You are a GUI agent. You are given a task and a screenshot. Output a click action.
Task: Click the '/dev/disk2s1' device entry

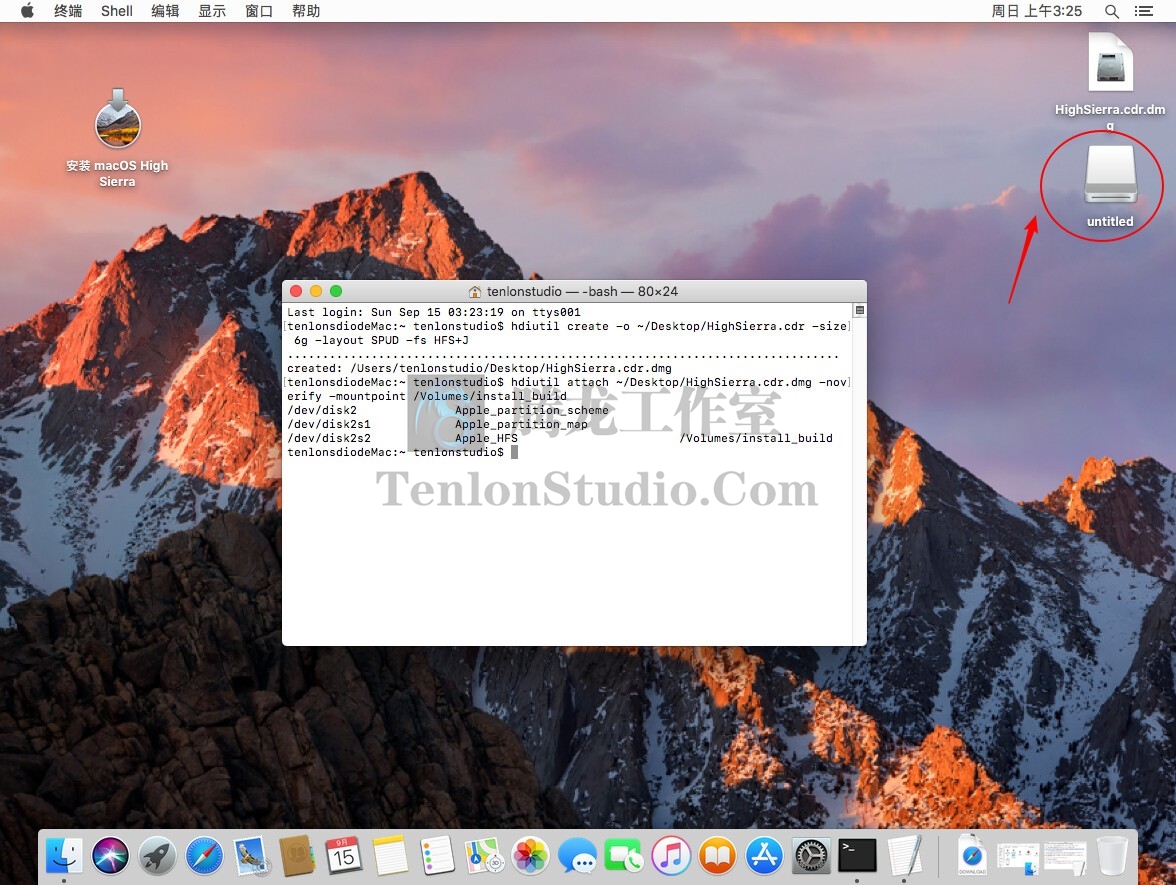[328, 424]
